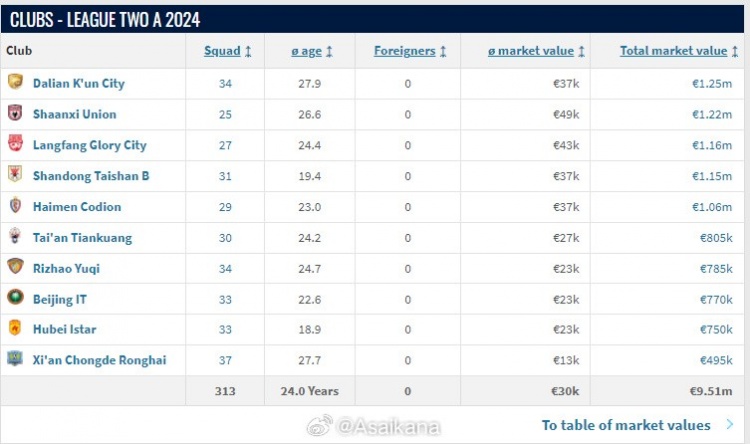
Task: Click the Shaanxi Union club crest icon
Action: click(15, 114)
